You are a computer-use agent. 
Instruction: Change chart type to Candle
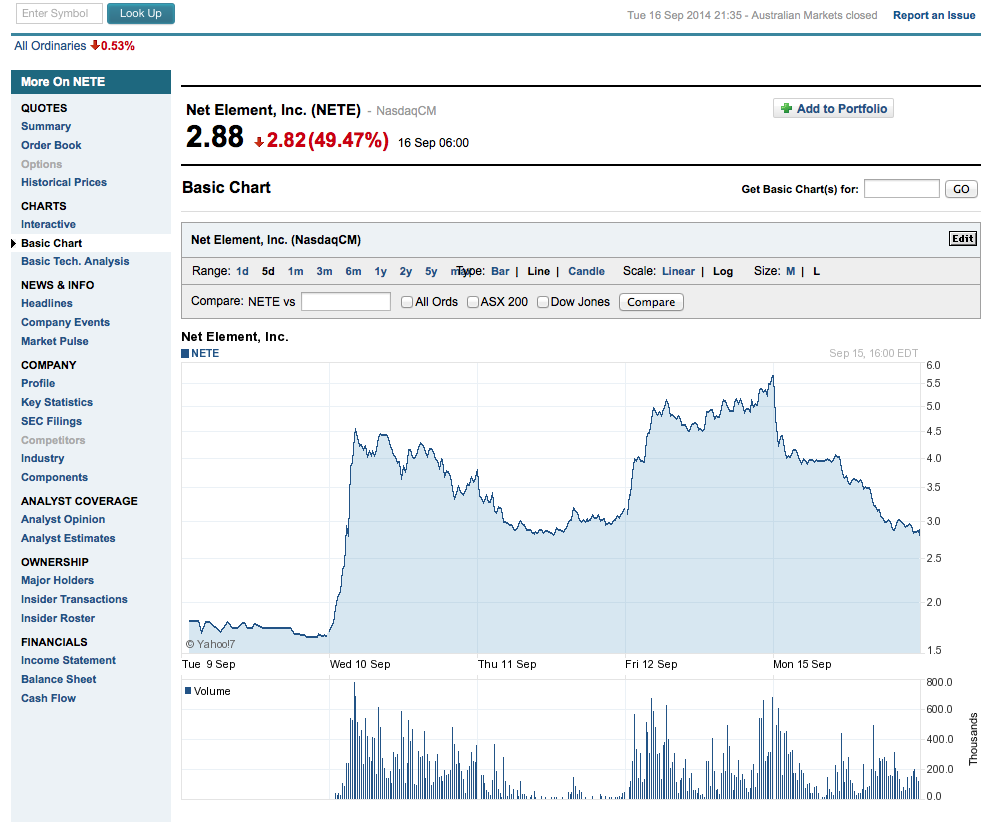tap(586, 271)
